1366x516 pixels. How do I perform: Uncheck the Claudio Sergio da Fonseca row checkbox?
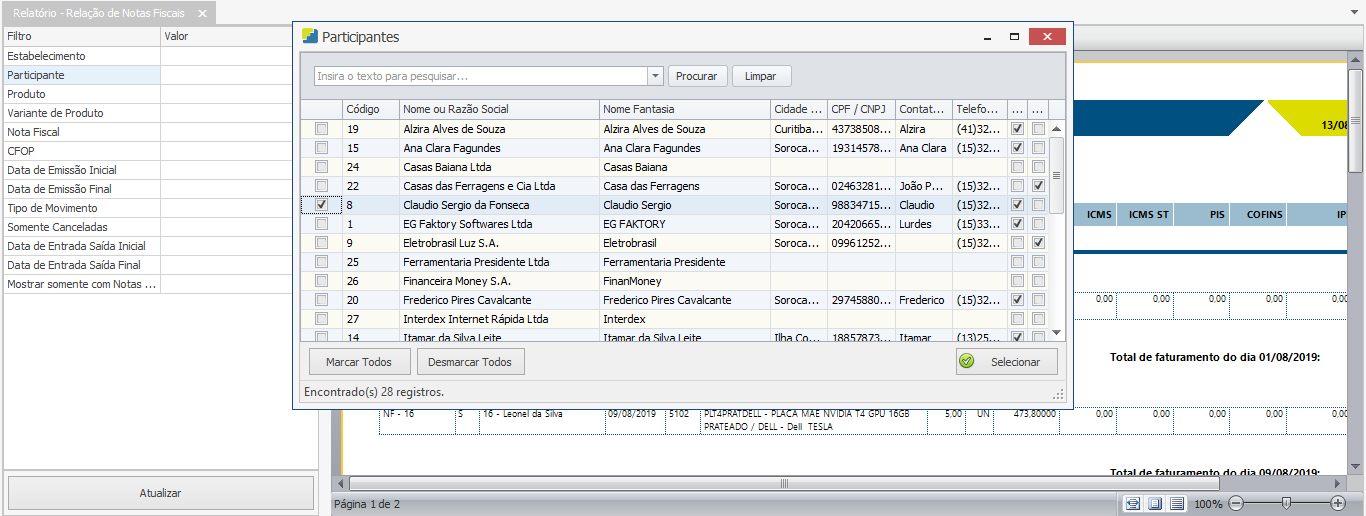click(321, 205)
